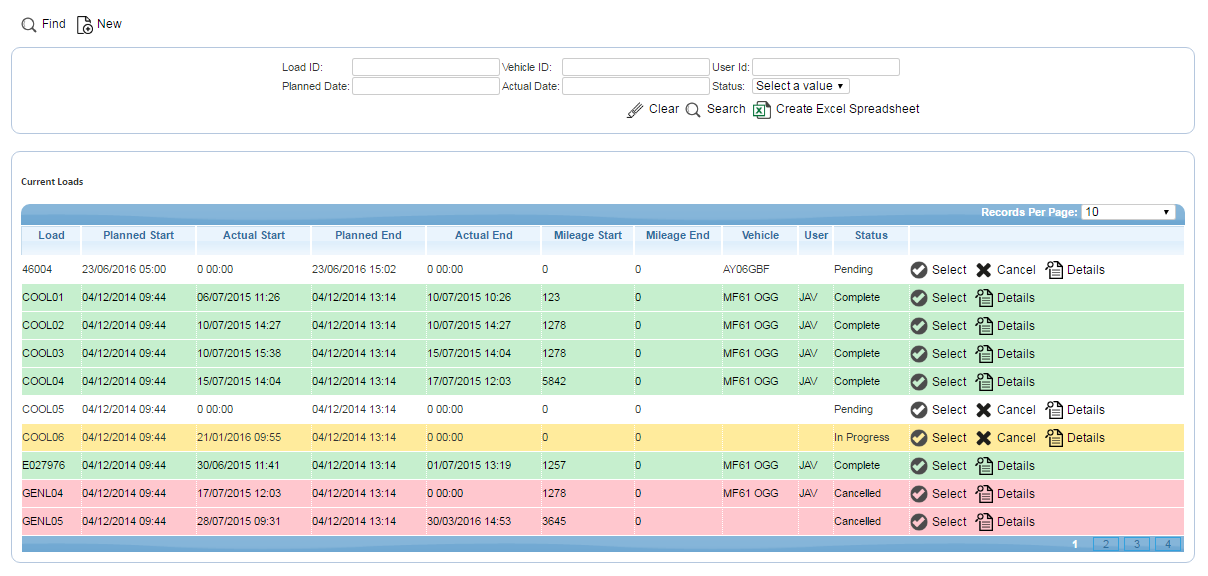Click Select checkmark icon for COOL06

click(x=919, y=438)
